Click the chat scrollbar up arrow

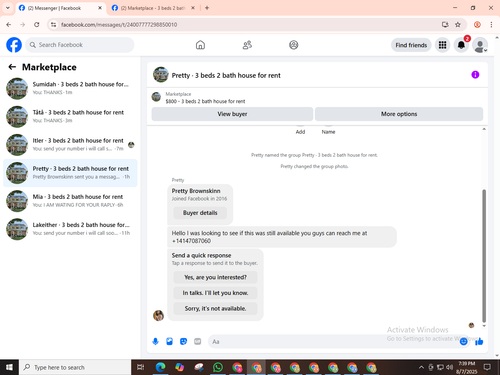(484, 129)
